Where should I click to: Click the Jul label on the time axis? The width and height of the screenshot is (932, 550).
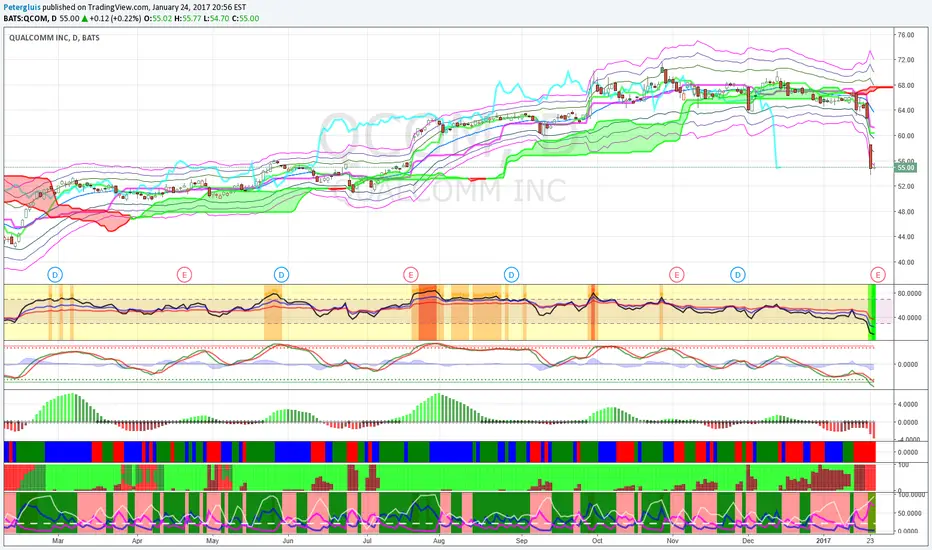click(367, 541)
